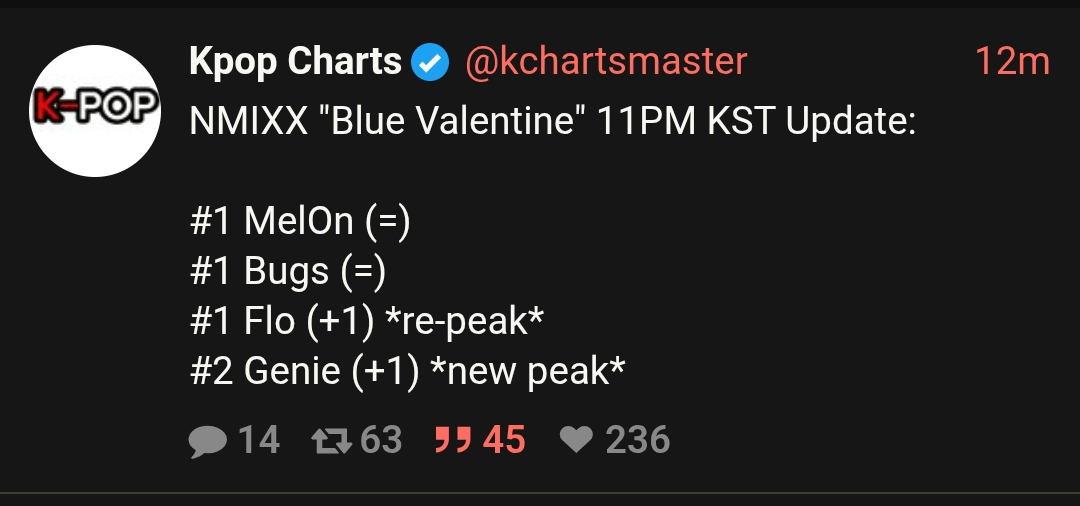Click the 12m timestamp
Image resolution: width=1080 pixels, height=506 pixels.
(1012, 62)
